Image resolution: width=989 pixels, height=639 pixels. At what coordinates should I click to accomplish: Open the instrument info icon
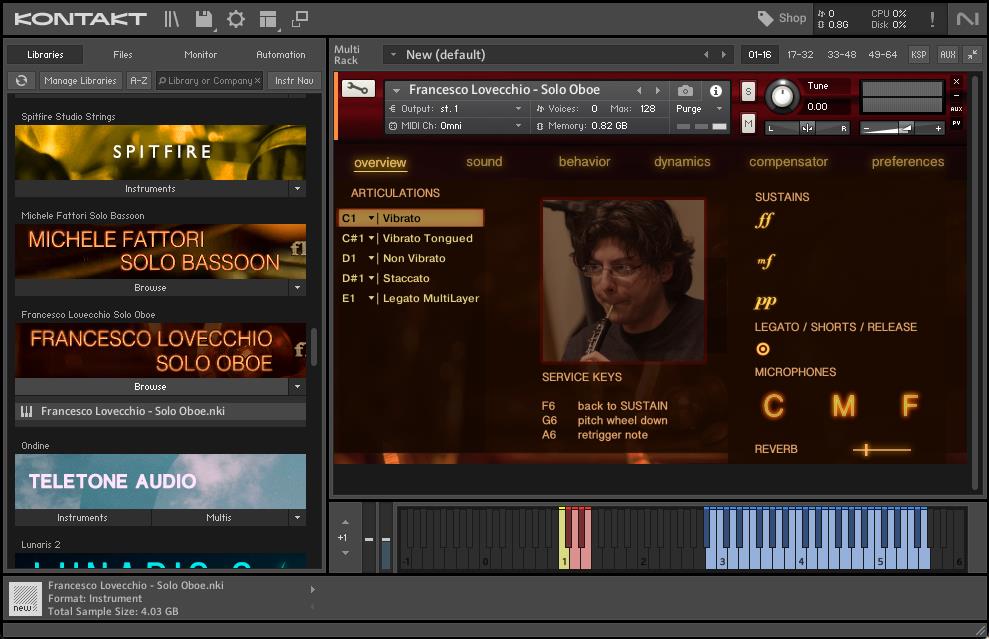click(715, 91)
